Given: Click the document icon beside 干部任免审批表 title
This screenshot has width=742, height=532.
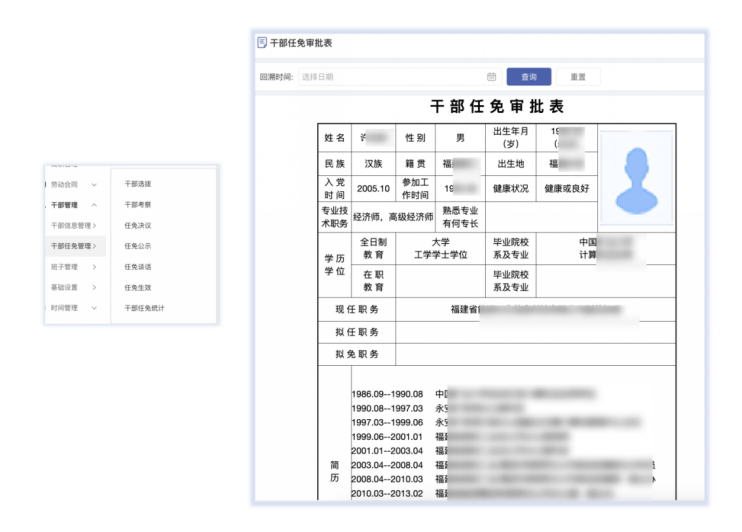Looking at the screenshot, I should click(x=262, y=43).
